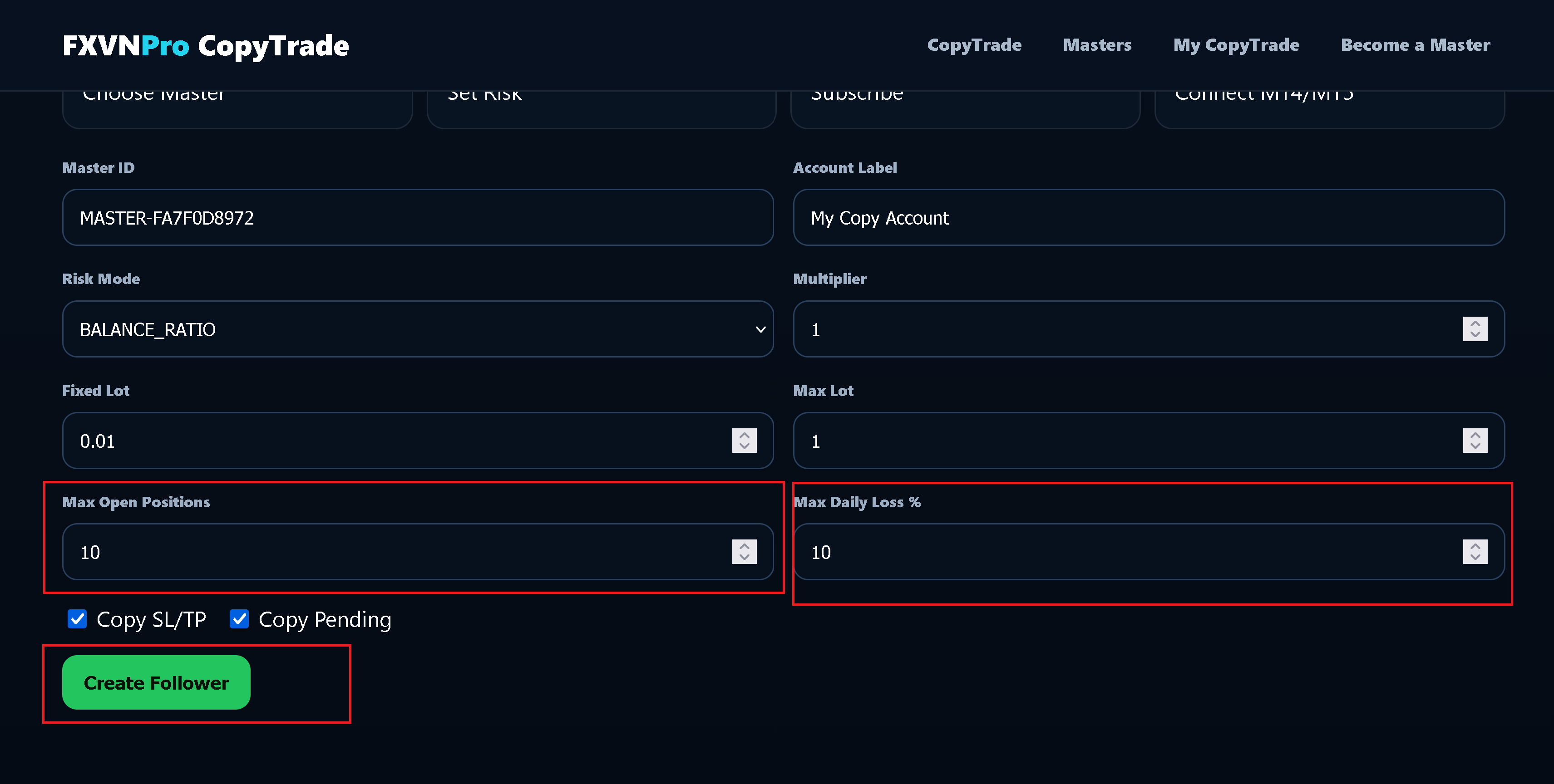Raise Max Lot with the up spinner
Viewport: 1554px width, 784px height.
(1475, 435)
